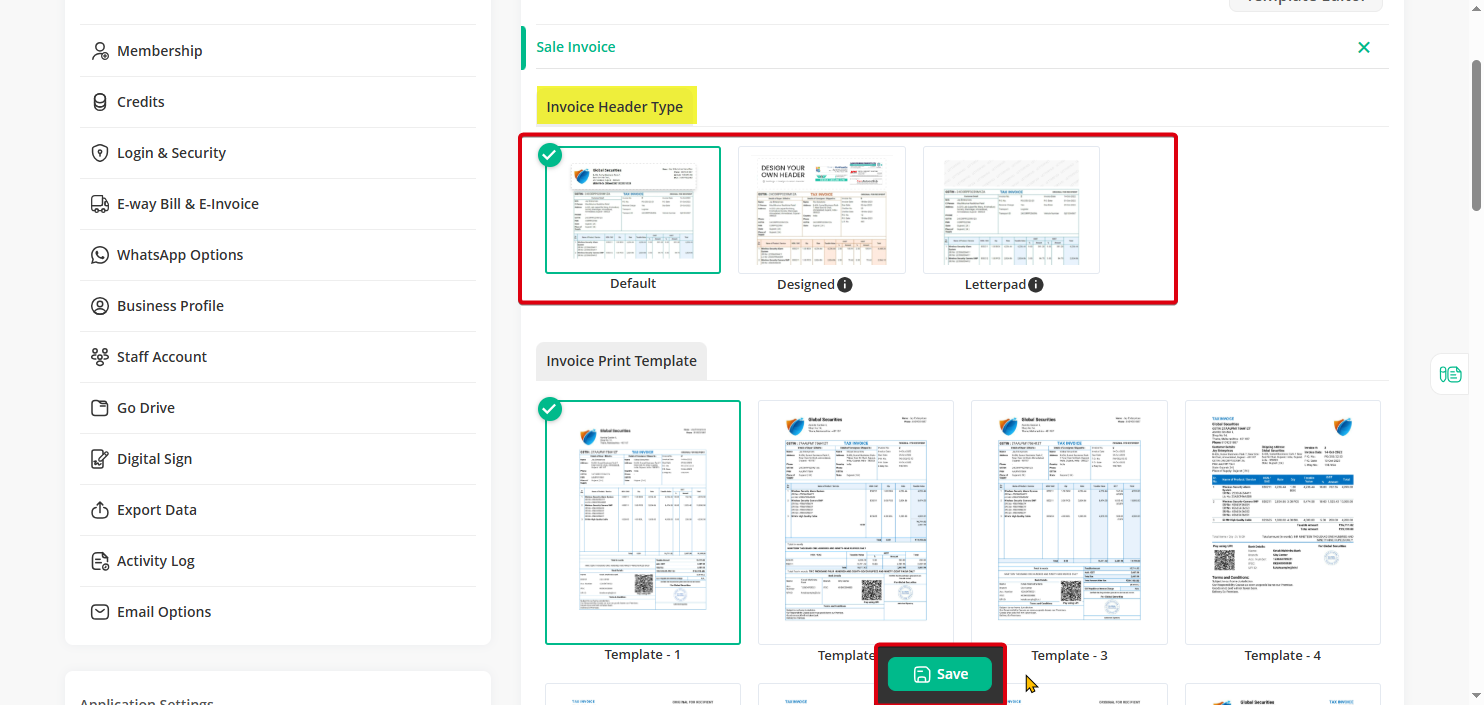
Task: Click the Digital Sign pen icon
Action: coord(100,459)
